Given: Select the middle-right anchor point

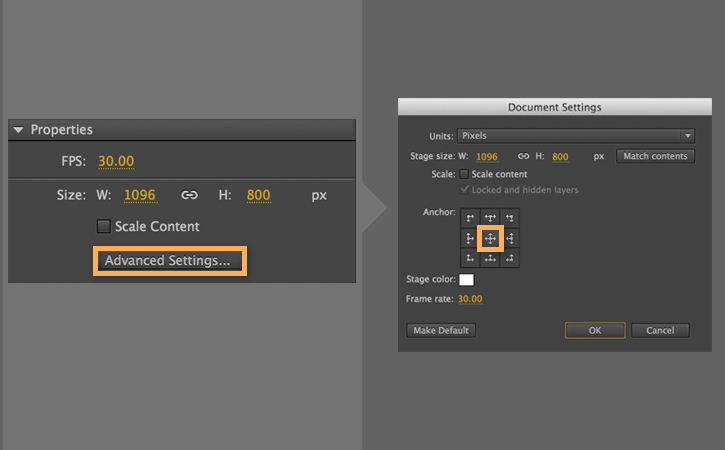Looking at the screenshot, I should 510,238.
